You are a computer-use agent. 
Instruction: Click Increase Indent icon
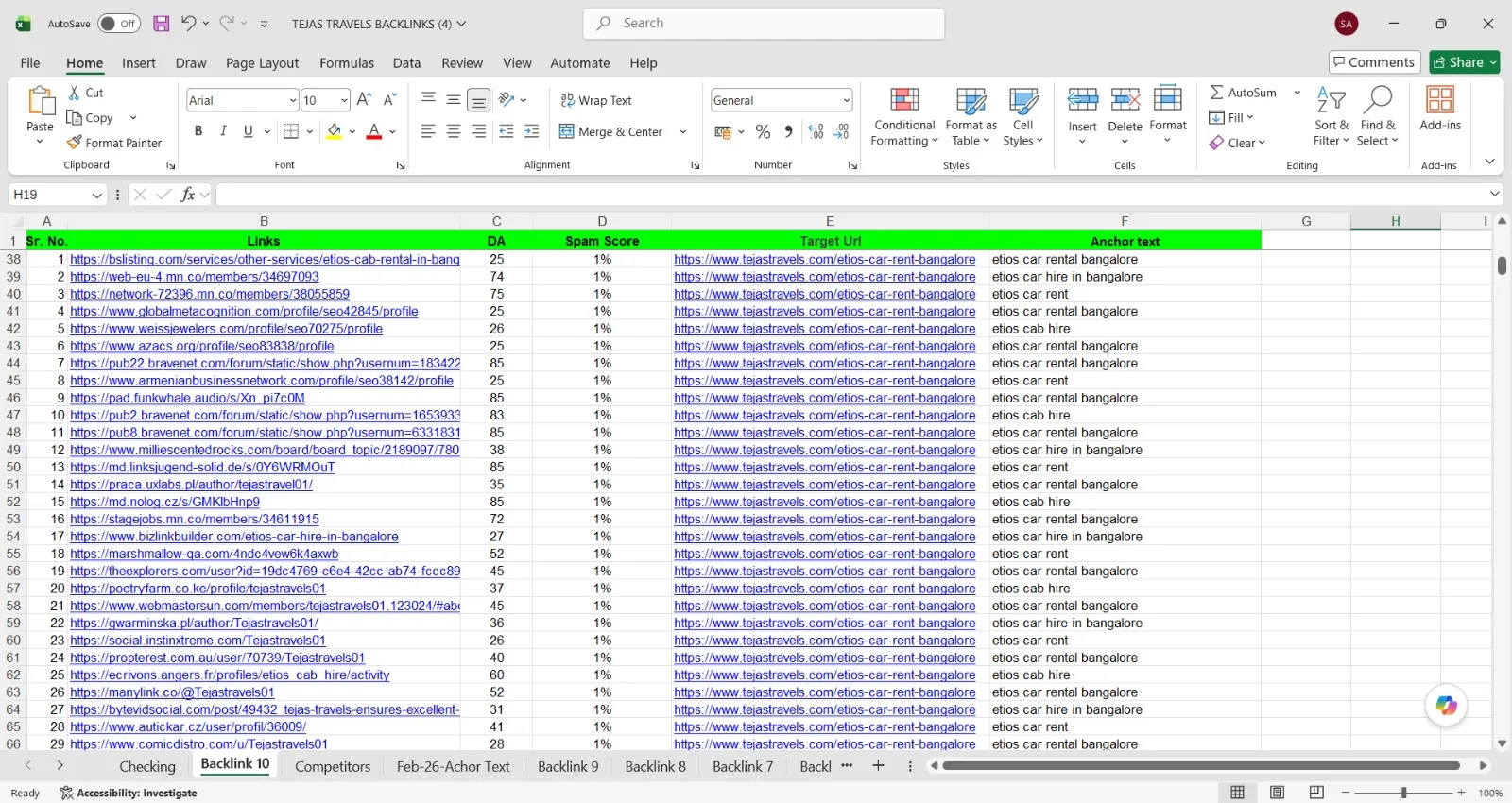(x=532, y=131)
